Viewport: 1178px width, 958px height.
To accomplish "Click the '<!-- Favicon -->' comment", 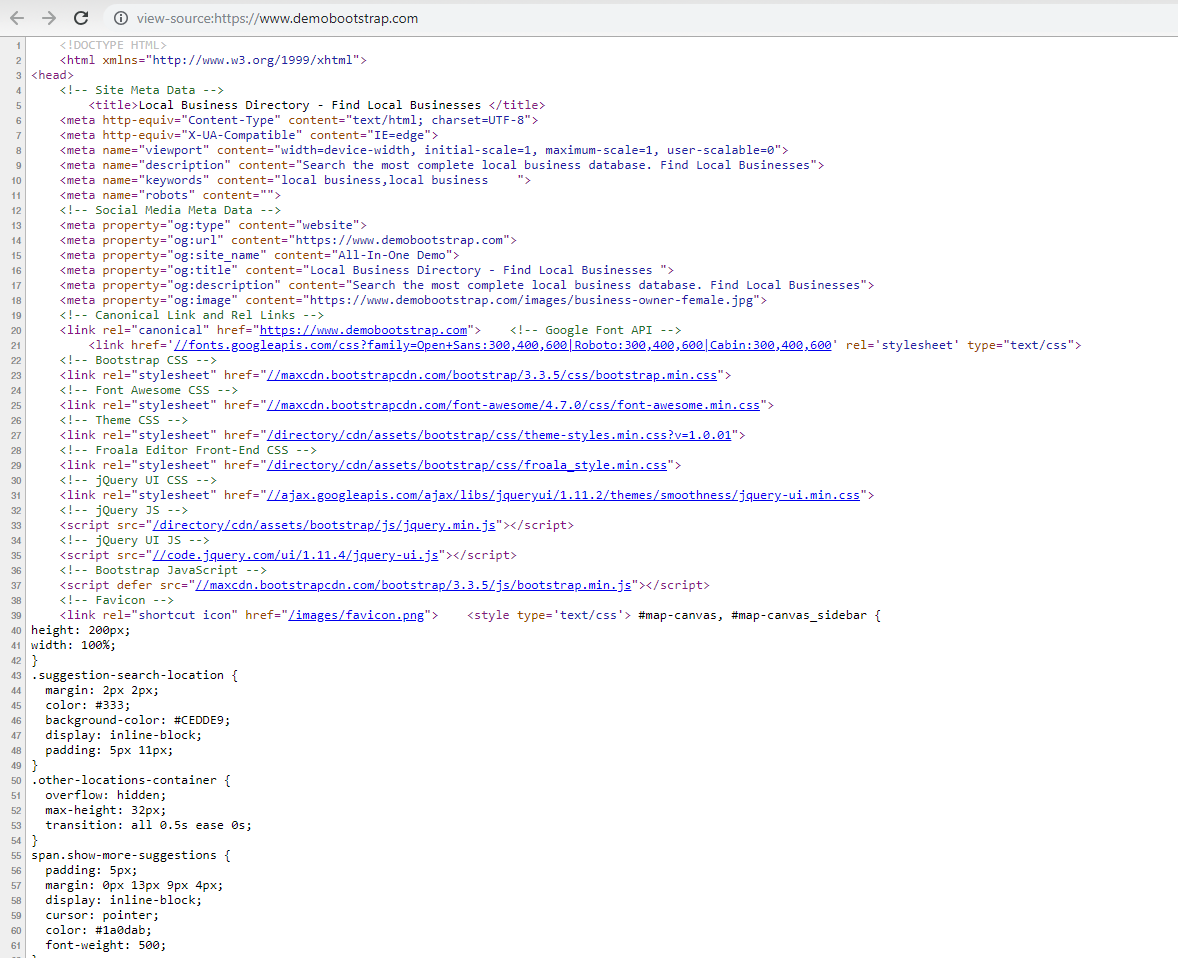I will point(116,600).
